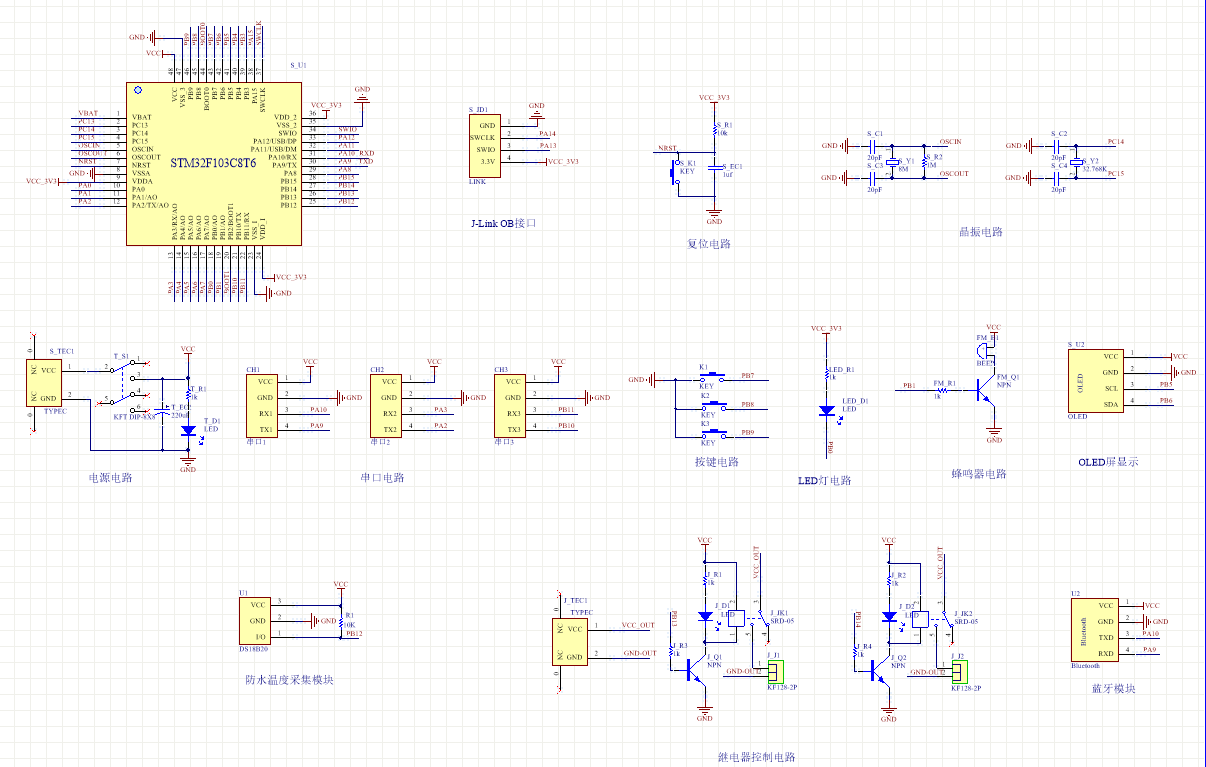Select the U1 DS18B20 sensor block

pos(254,620)
